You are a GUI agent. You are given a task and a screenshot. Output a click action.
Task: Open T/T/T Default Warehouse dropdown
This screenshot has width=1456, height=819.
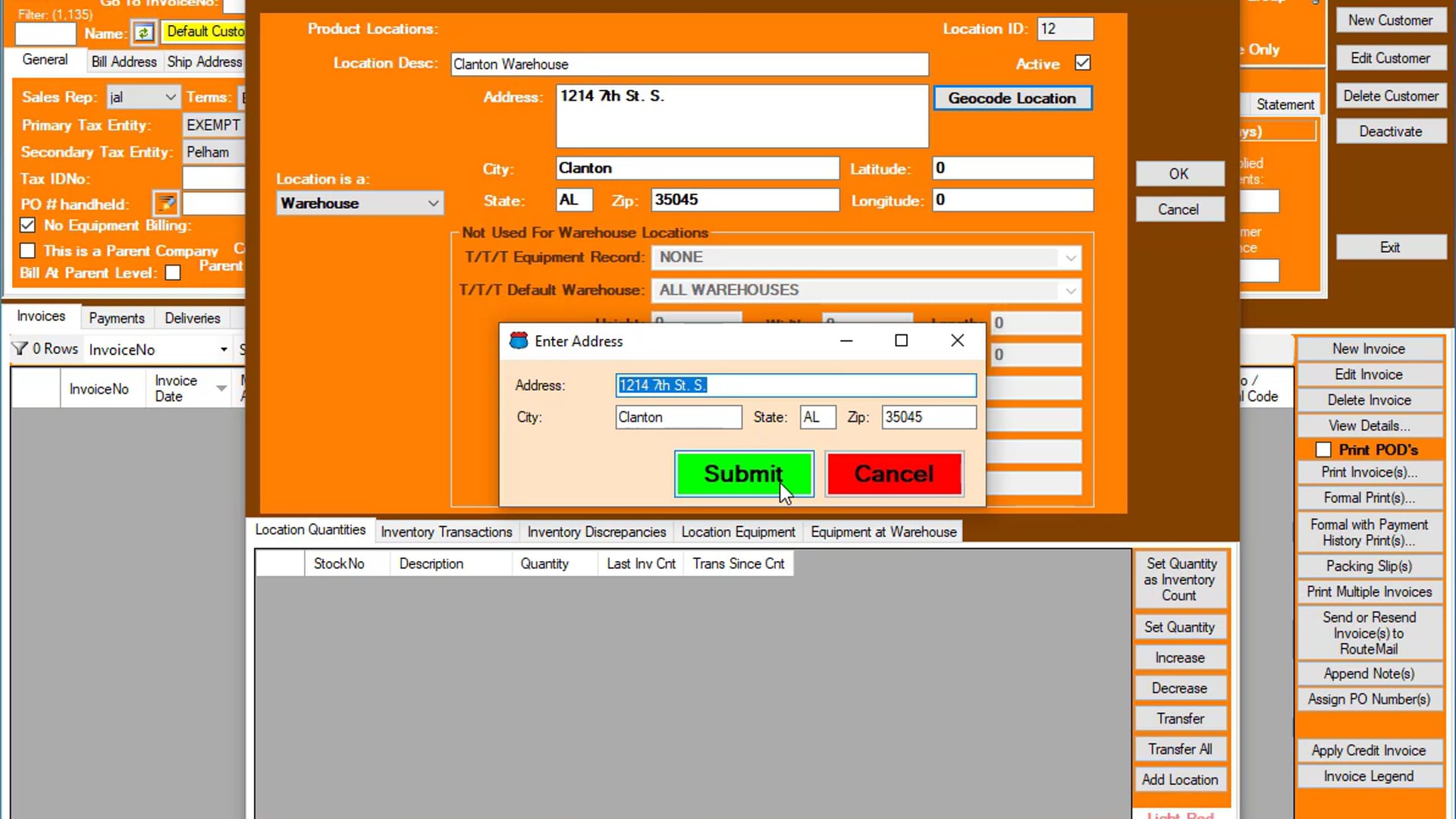[x=866, y=290]
